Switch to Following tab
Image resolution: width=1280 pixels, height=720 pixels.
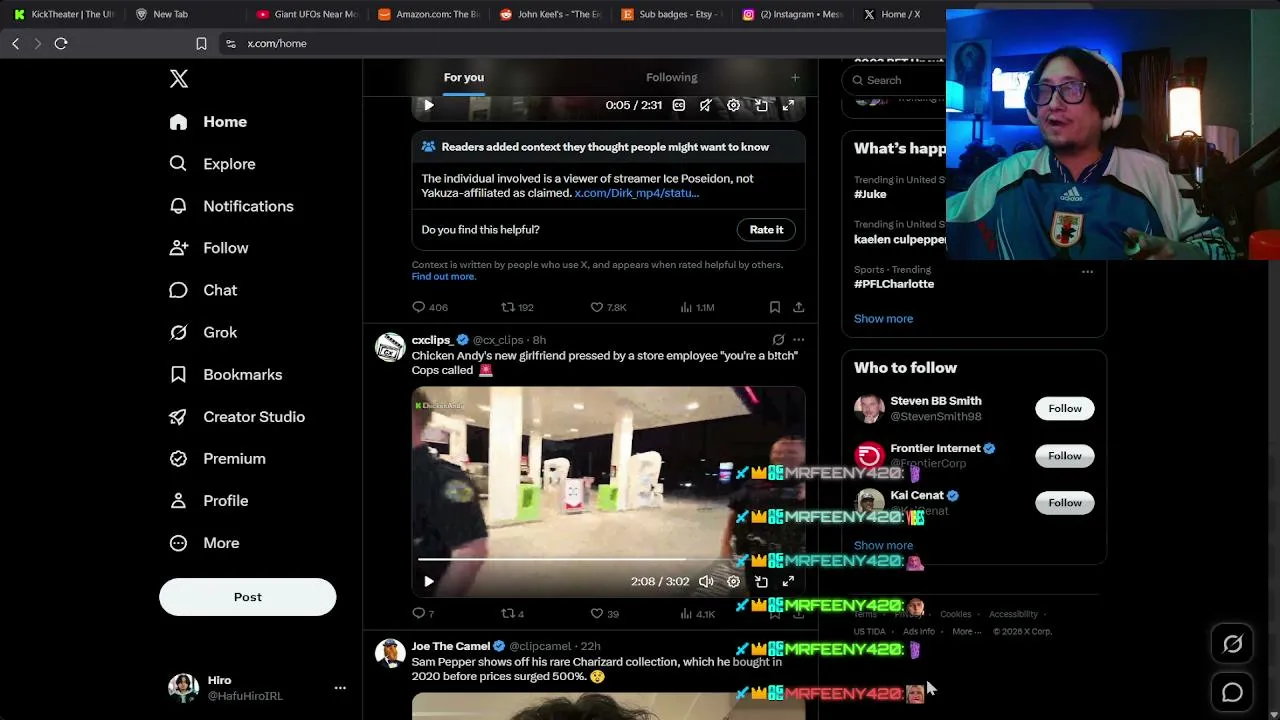click(672, 77)
